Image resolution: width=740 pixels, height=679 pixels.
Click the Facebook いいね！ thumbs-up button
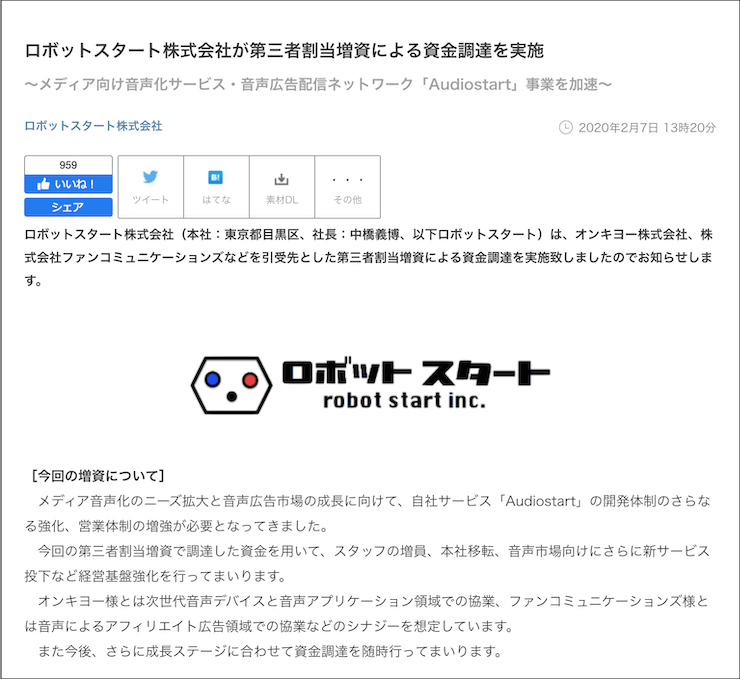tap(68, 184)
